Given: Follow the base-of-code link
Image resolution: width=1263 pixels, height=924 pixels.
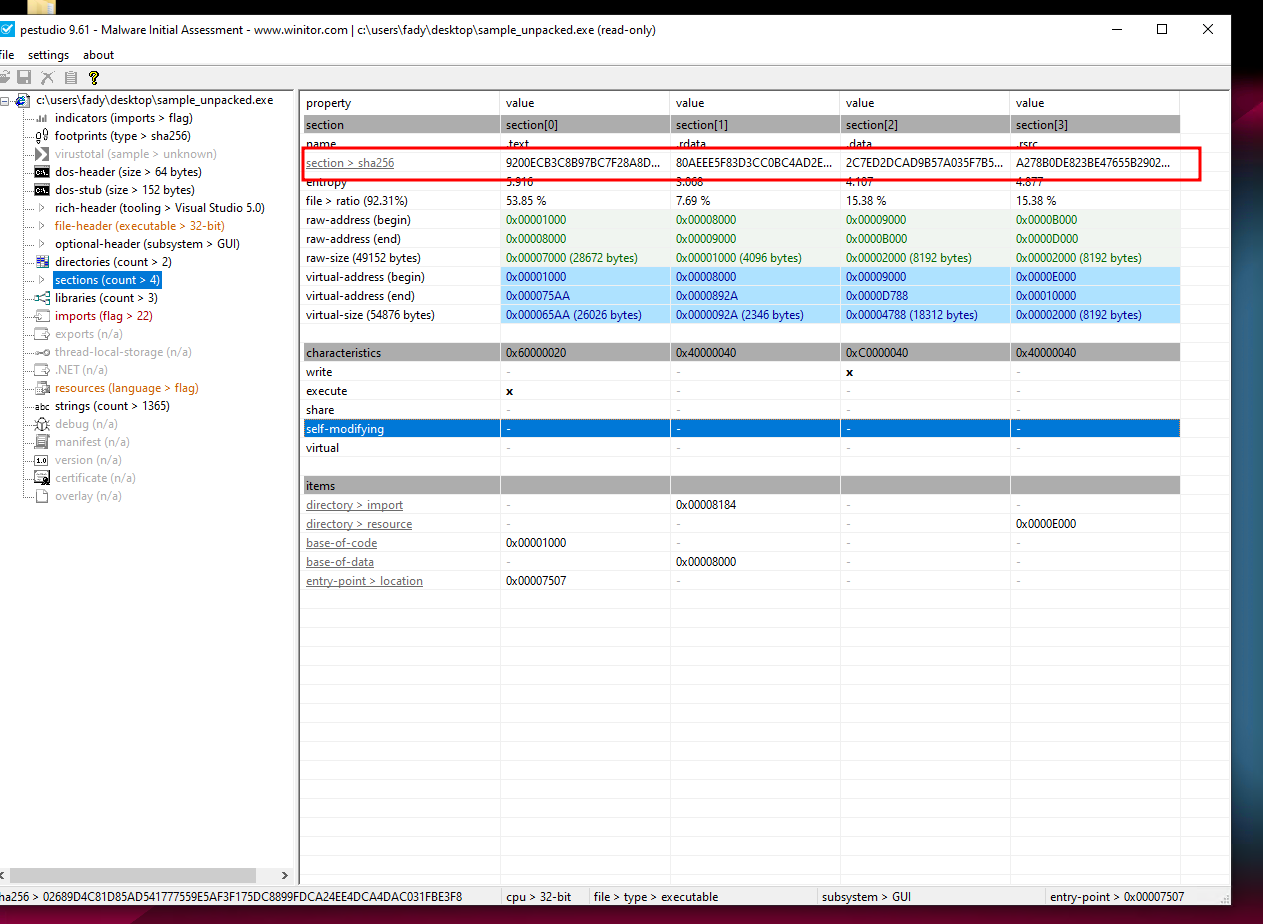Looking at the screenshot, I should coord(341,543).
